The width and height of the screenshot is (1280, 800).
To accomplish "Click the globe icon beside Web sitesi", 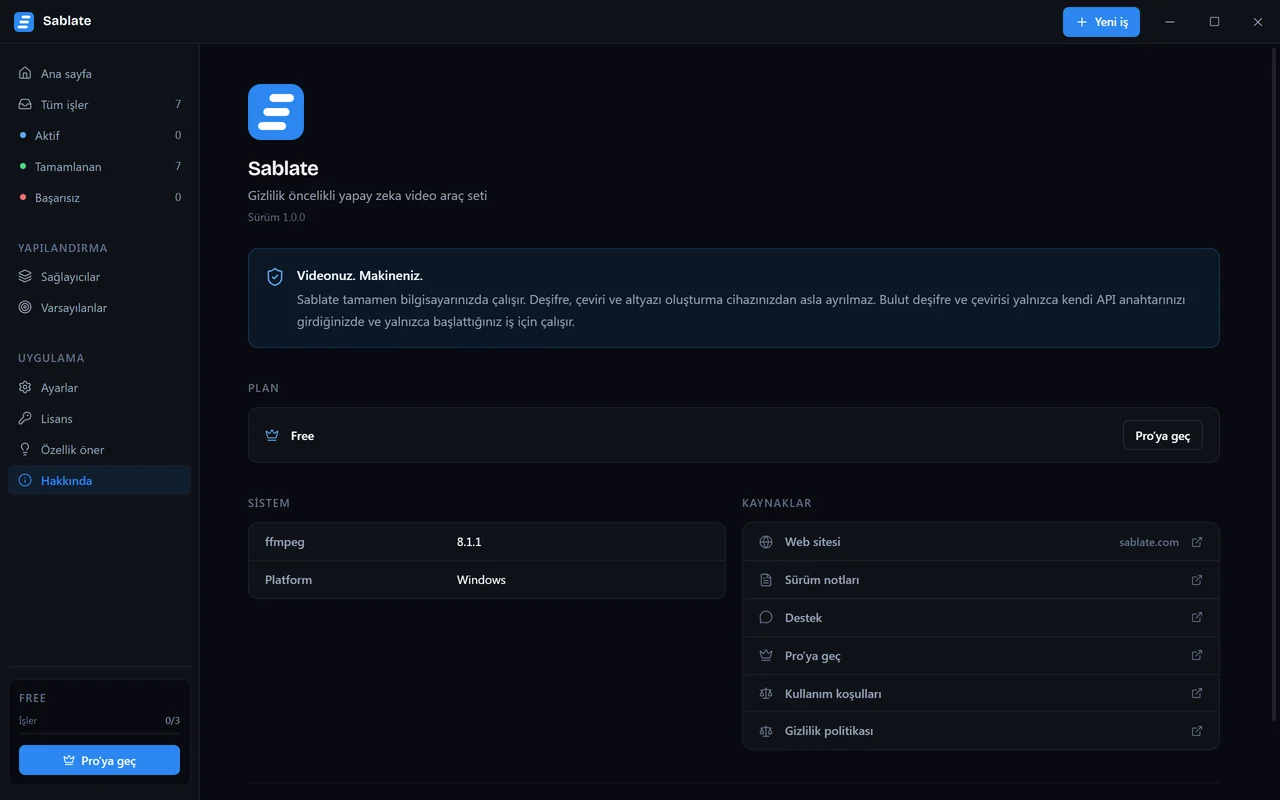I will 766,542.
